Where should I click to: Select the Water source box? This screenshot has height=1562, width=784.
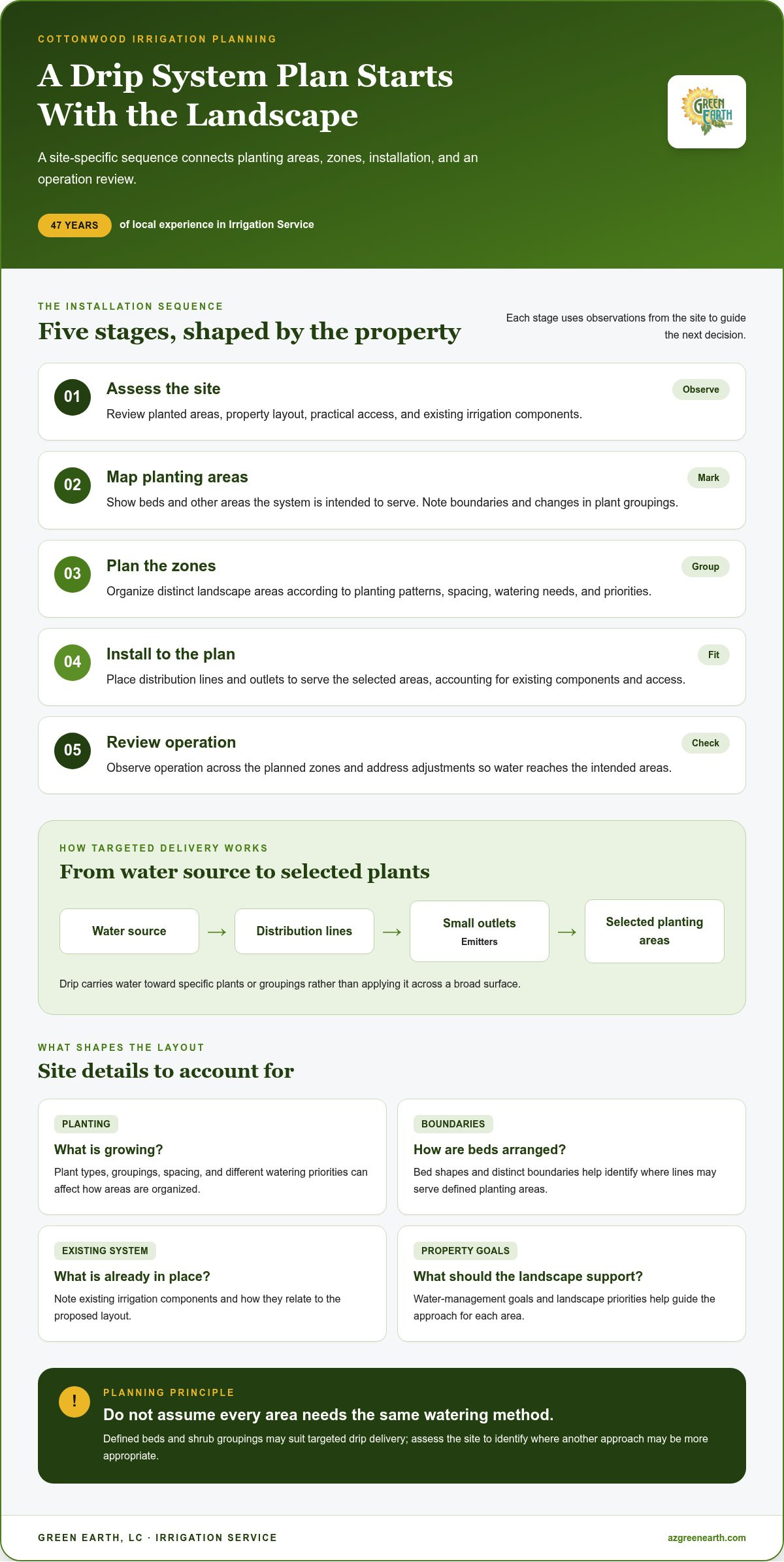pos(129,931)
